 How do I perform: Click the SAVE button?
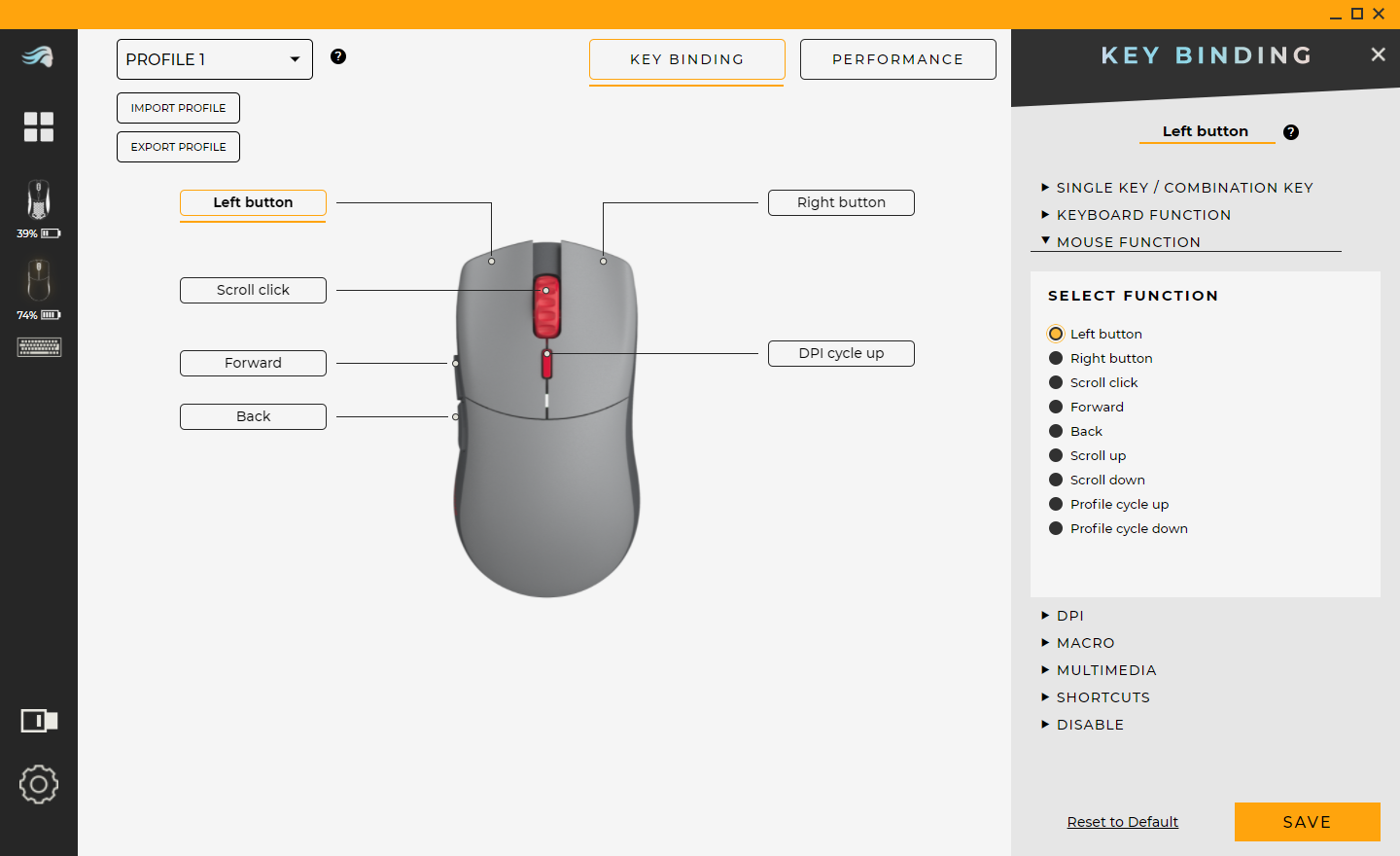tap(1307, 822)
